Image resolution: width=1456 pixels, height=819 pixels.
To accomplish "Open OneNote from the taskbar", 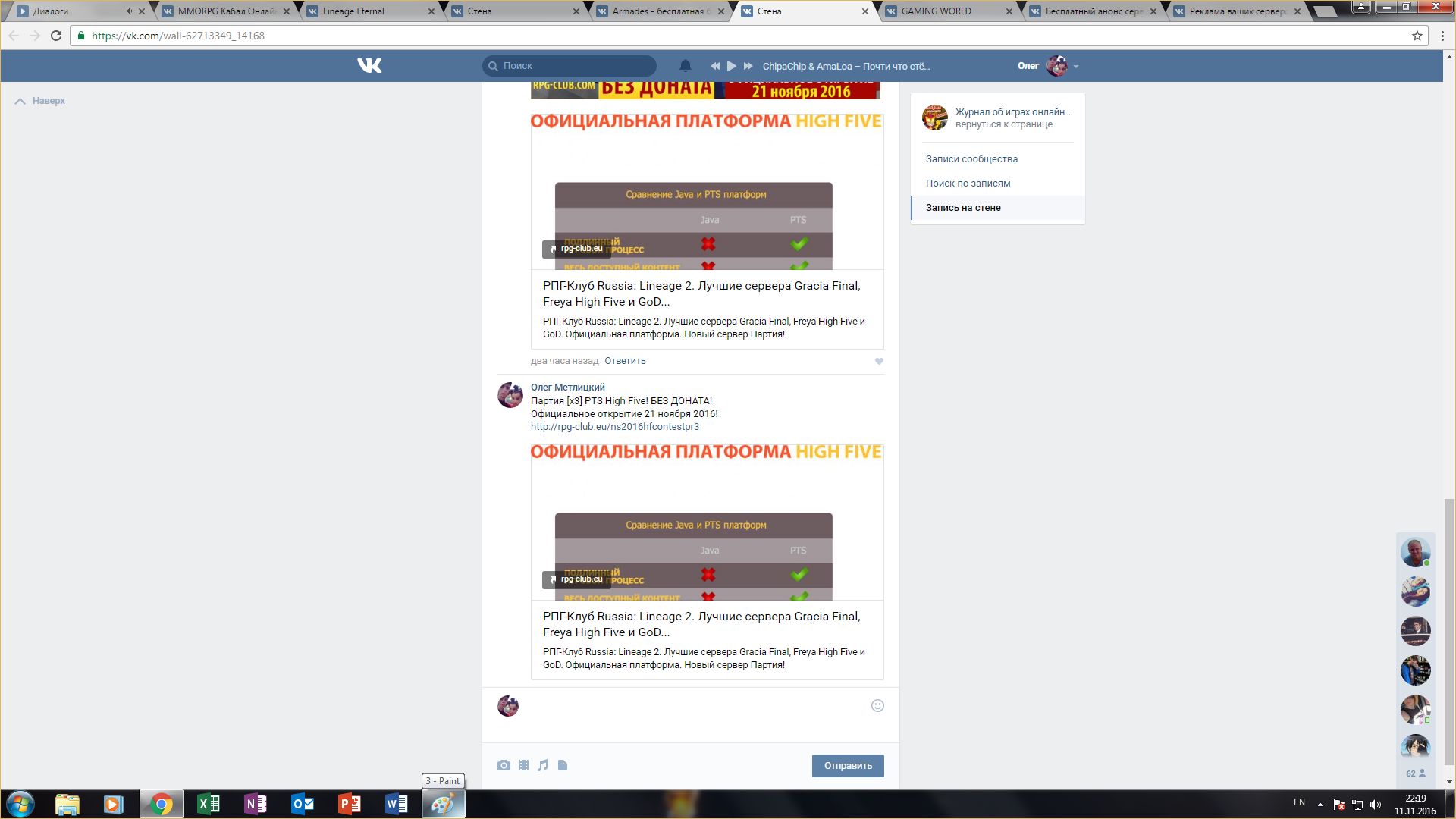I will 256,804.
